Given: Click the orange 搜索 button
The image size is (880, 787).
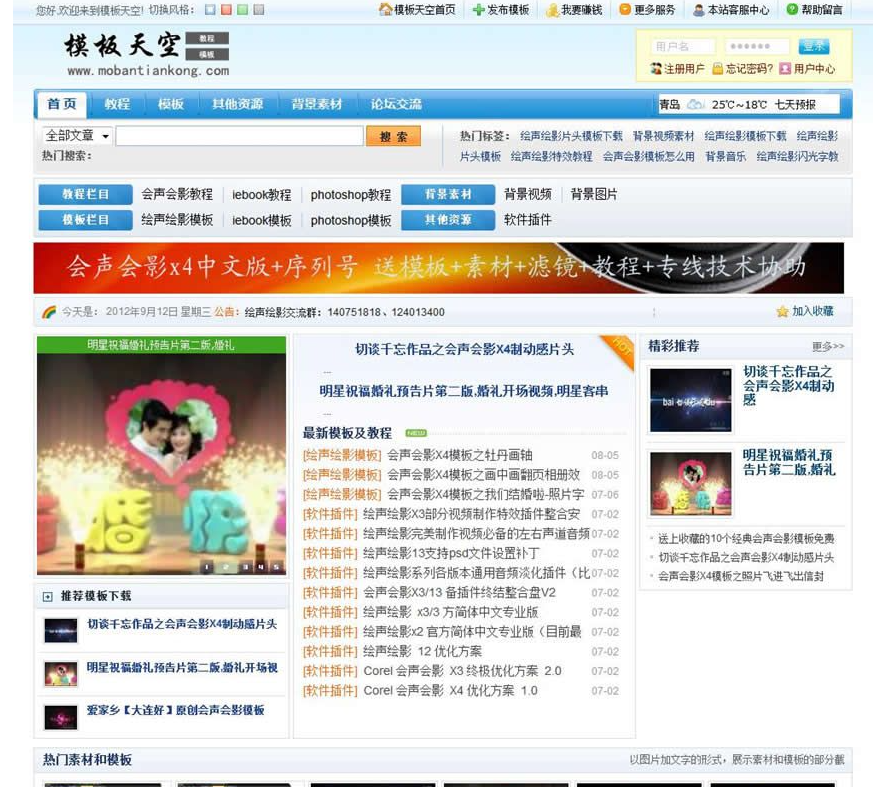Looking at the screenshot, I should pos(393,136).
